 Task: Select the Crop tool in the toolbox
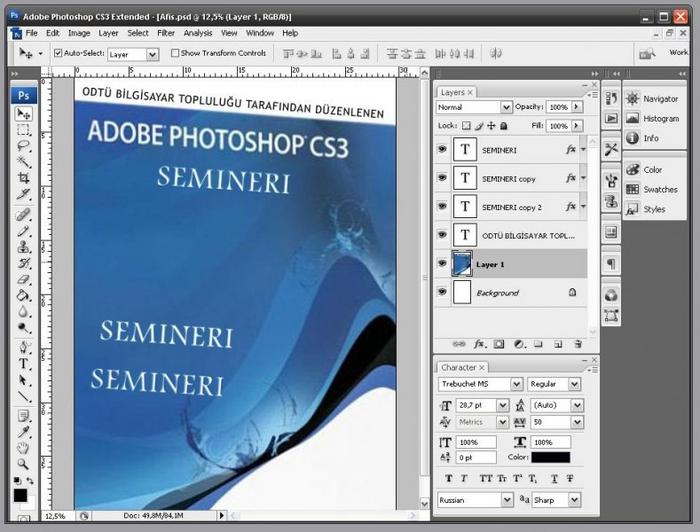pyautogui.click(x=24, y=178)
